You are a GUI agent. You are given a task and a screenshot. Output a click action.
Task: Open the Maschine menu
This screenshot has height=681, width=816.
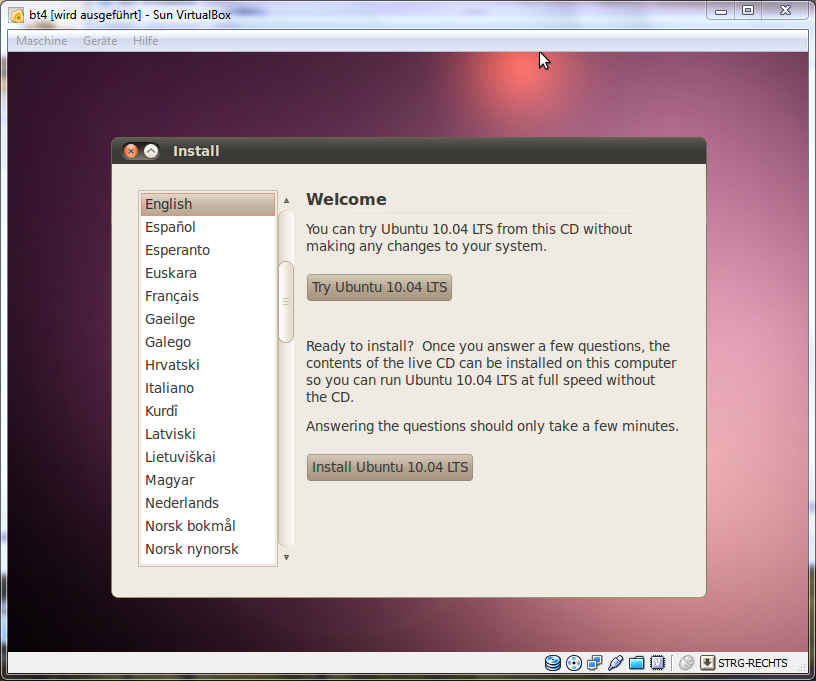pyautogui.click(x=42, y=41)
